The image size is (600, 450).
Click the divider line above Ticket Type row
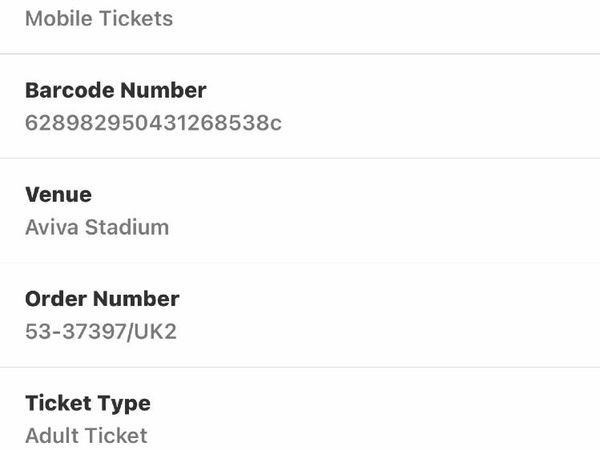coord(300,367)
